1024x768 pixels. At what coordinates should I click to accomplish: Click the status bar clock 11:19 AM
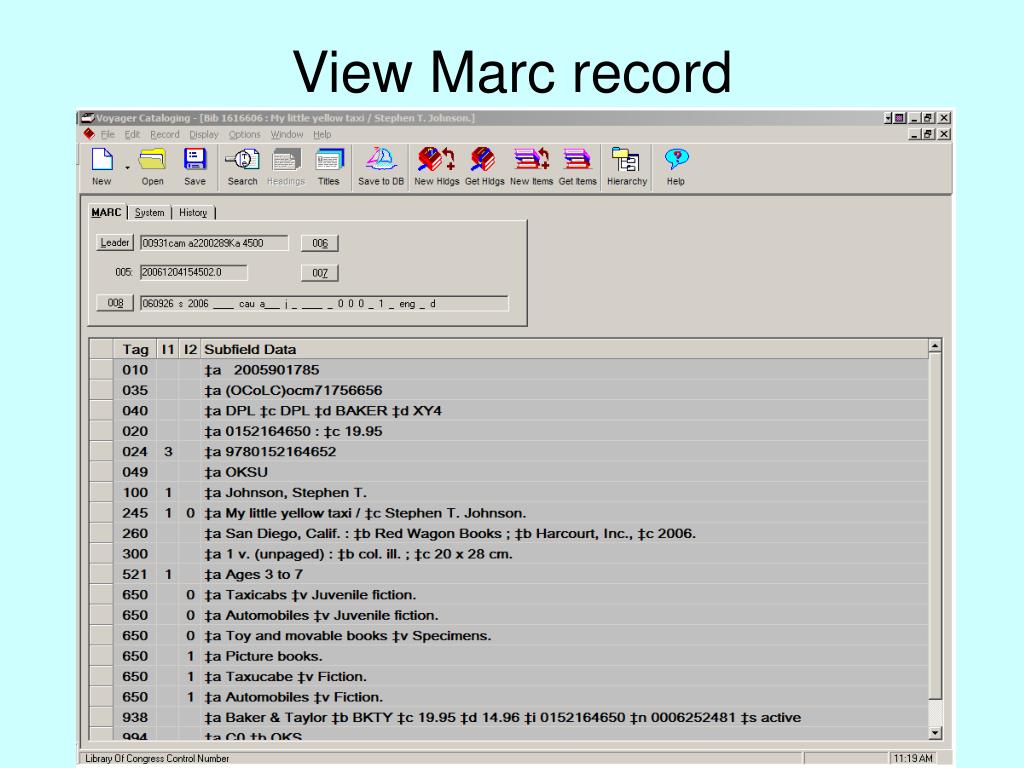(913, 758)
